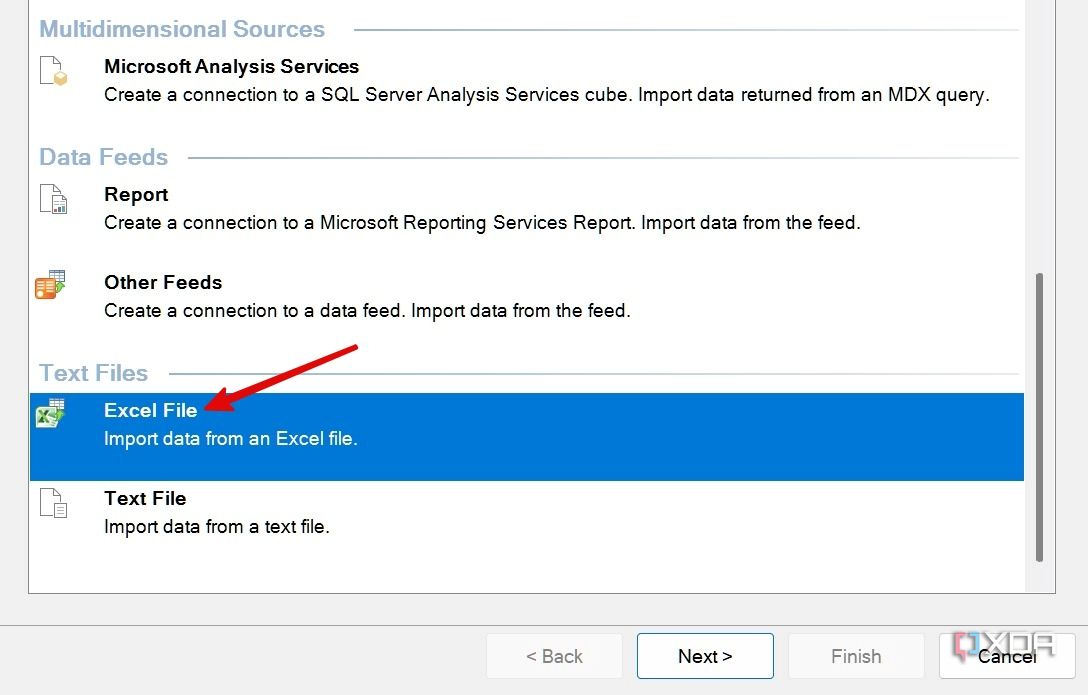Click the Text File document icon
The width and height of the screenshot is (1088, 695).
coord(53,505)
